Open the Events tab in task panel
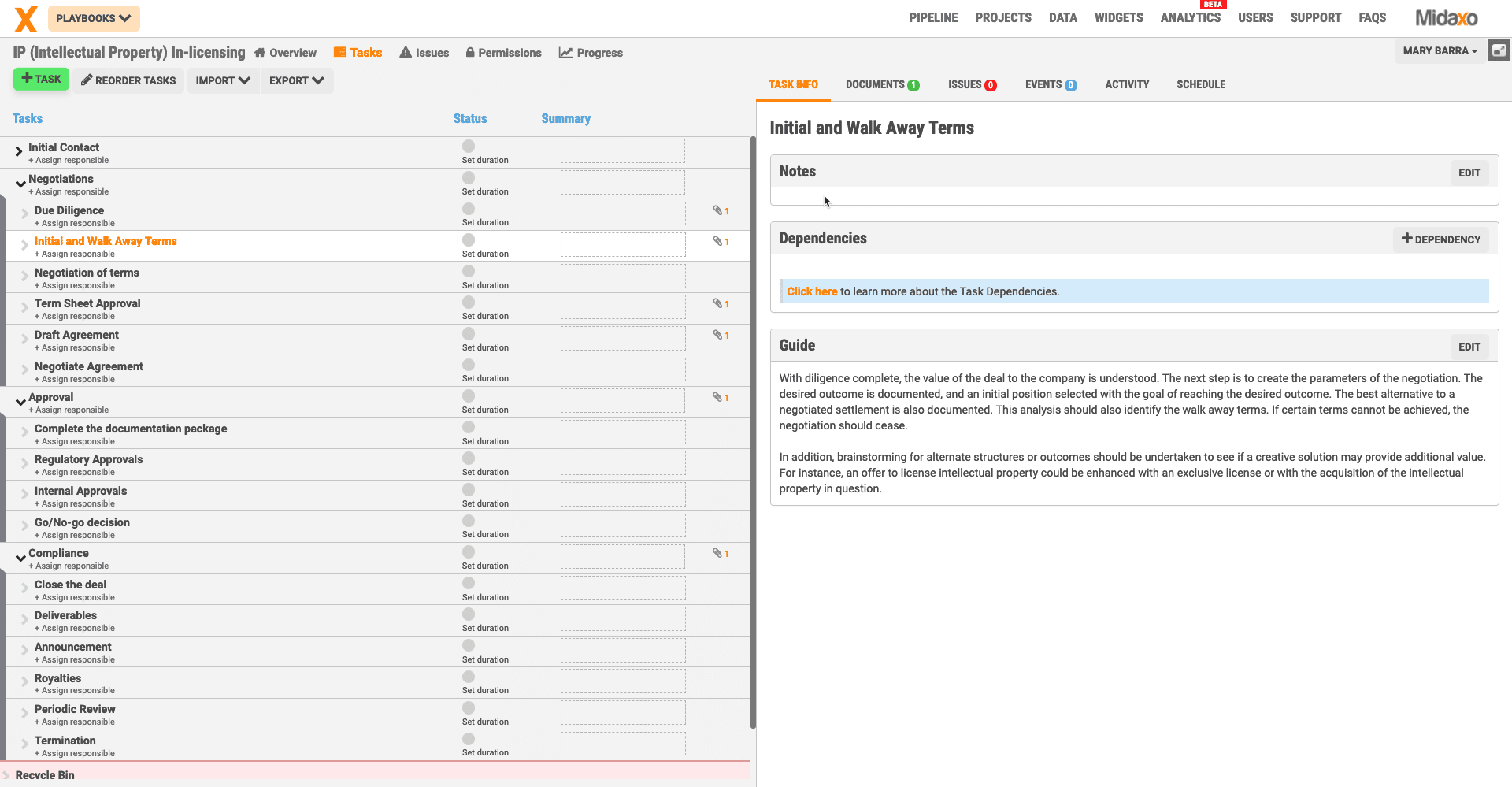This screenshot has width=1512, height=787. [x=1051, y=84]
